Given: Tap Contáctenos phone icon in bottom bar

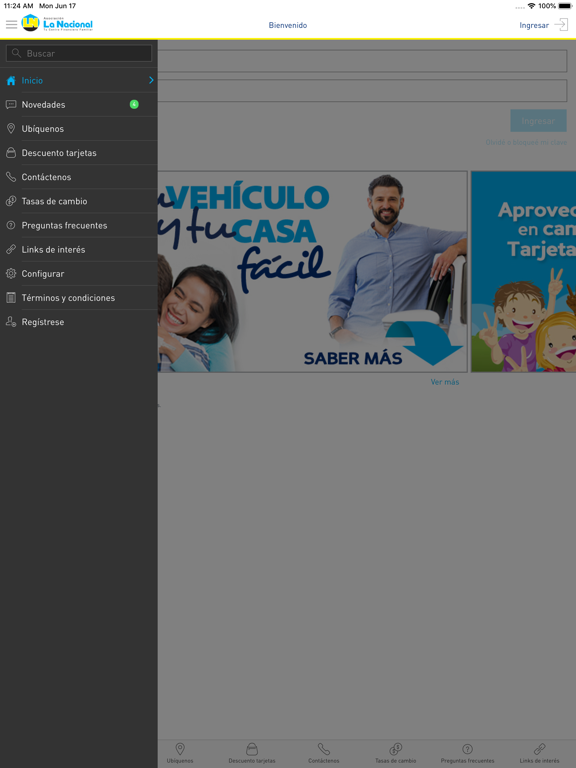Looking at the screenshot, I should click(324, 749).
